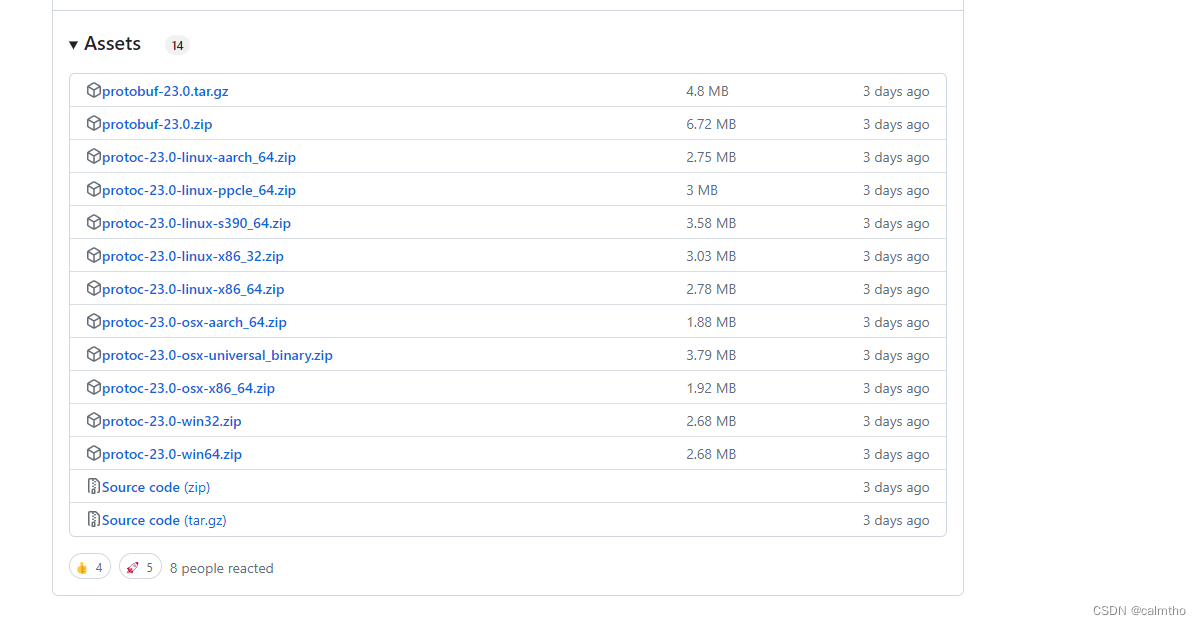Click '3 days ago' in the protoc-23.0-osx-universal_binary.zip row
1201x625 pixels.
896,355
